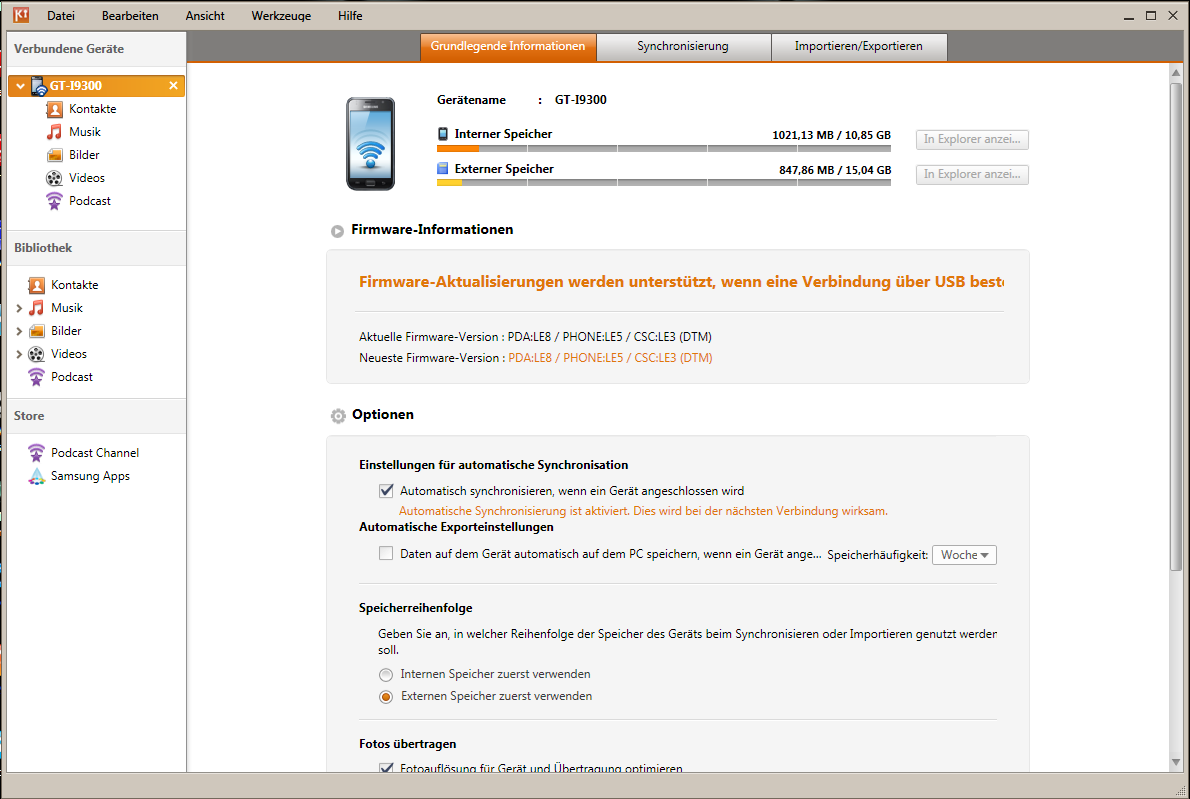Screen dimensions: 1190x799
Task: Open the Speicherhäufigkeit Woche dropdown
Action: 964,555
